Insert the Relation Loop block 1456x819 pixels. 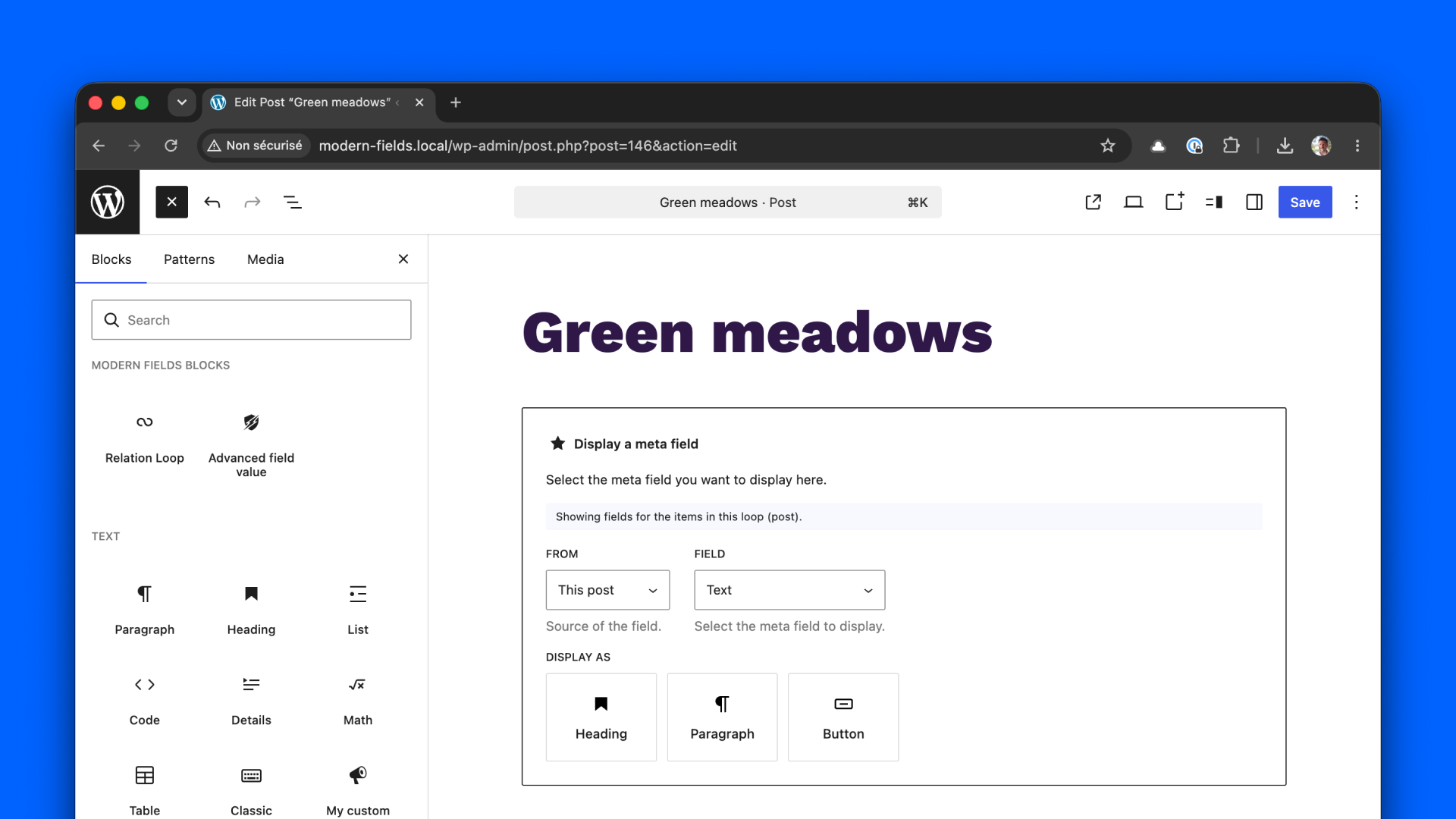click(145, 440)
